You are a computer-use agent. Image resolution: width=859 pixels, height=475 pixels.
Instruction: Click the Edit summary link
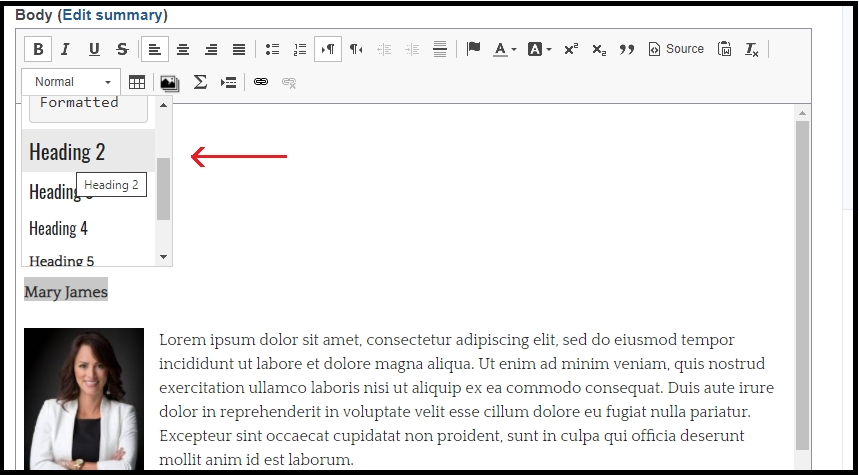click(112, 15)
